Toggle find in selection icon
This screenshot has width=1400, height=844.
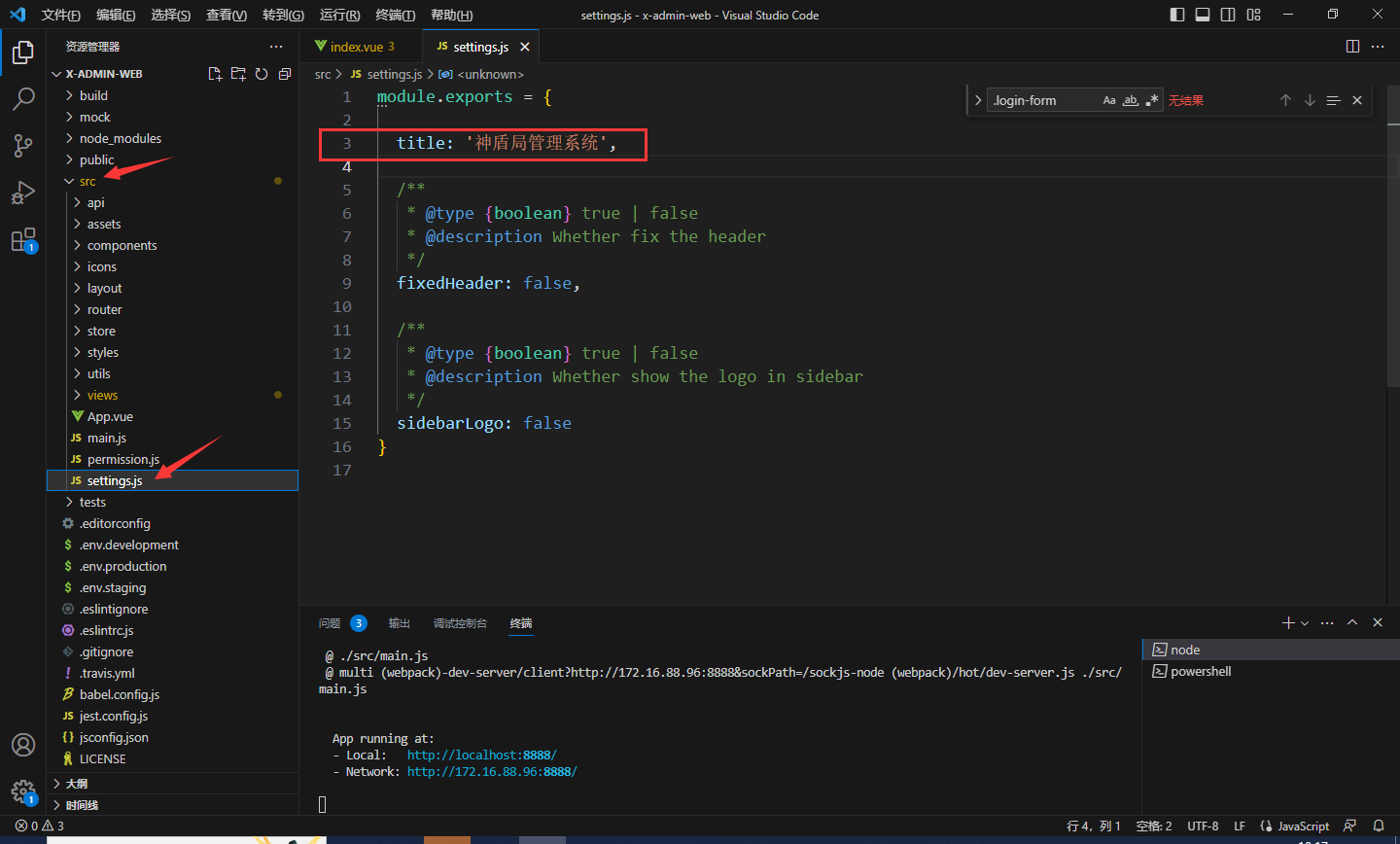1333,100
